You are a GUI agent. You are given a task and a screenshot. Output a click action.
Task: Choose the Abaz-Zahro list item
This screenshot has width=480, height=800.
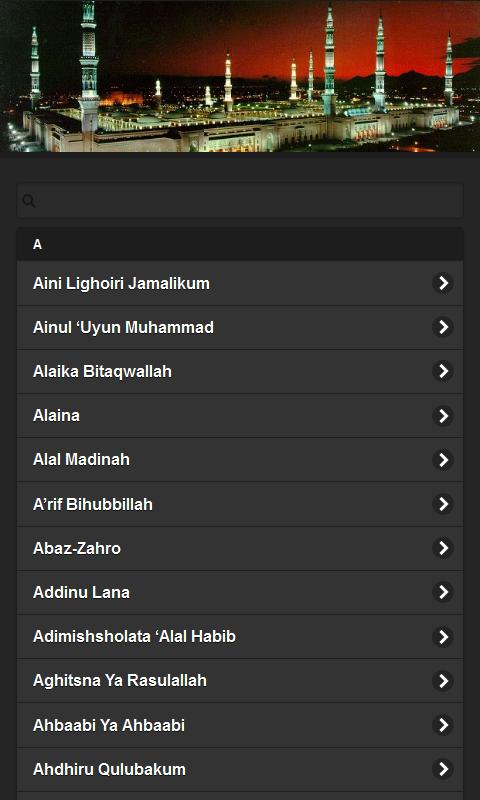coord(240,548)
